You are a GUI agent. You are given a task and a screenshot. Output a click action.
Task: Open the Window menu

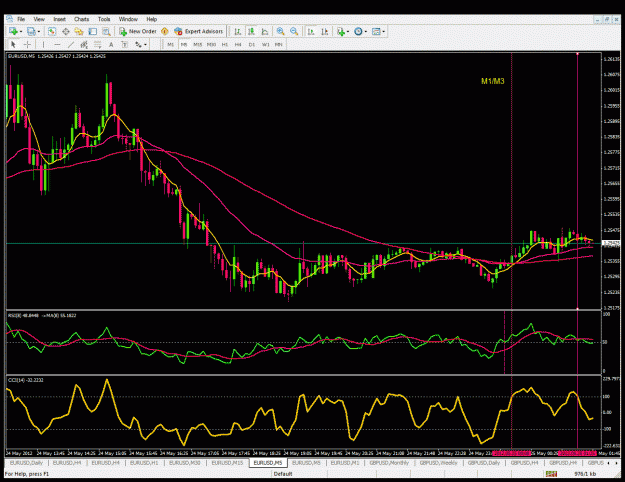(x=128, y=19)
